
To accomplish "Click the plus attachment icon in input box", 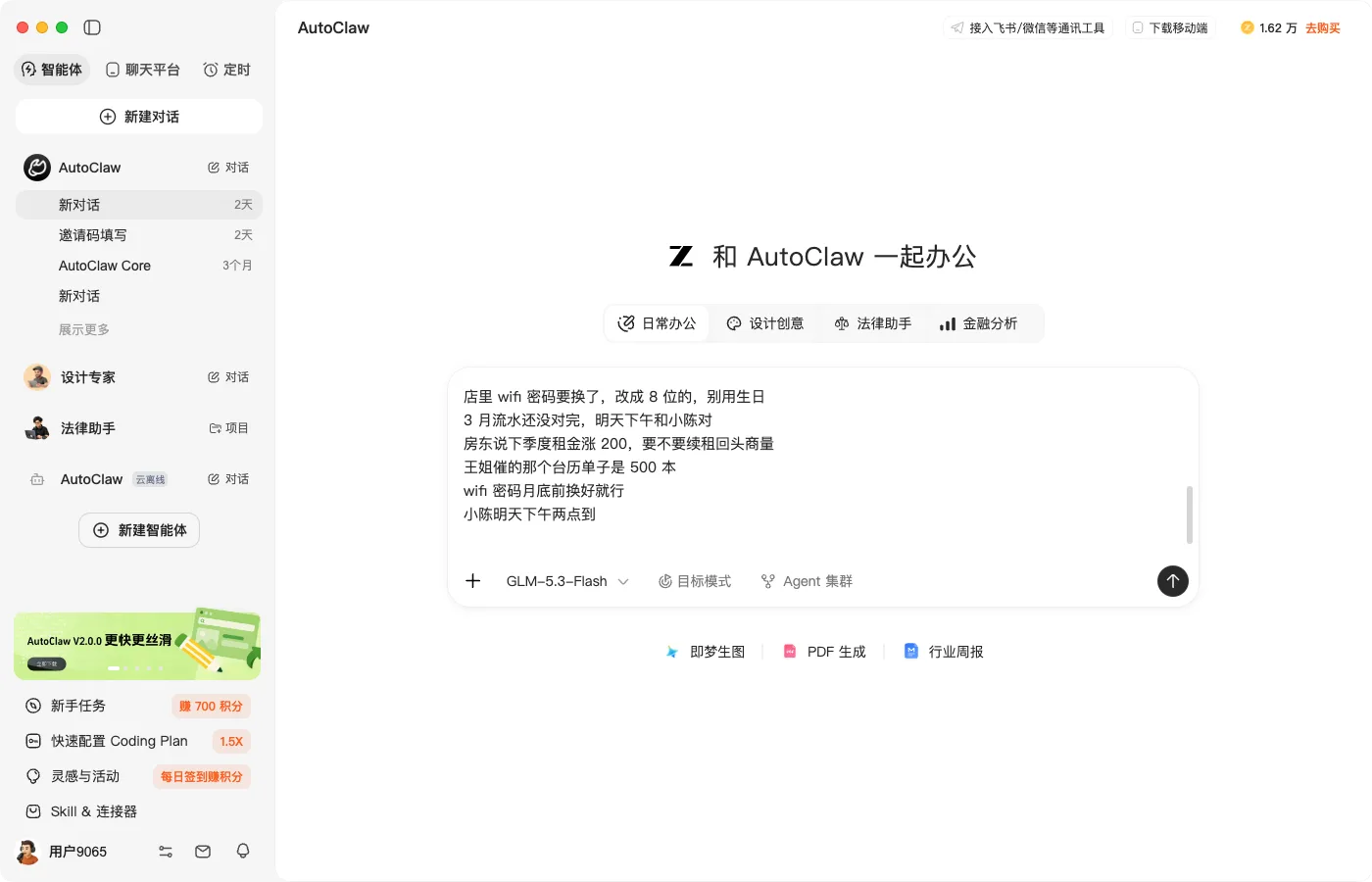I will (x=473, y=581).
